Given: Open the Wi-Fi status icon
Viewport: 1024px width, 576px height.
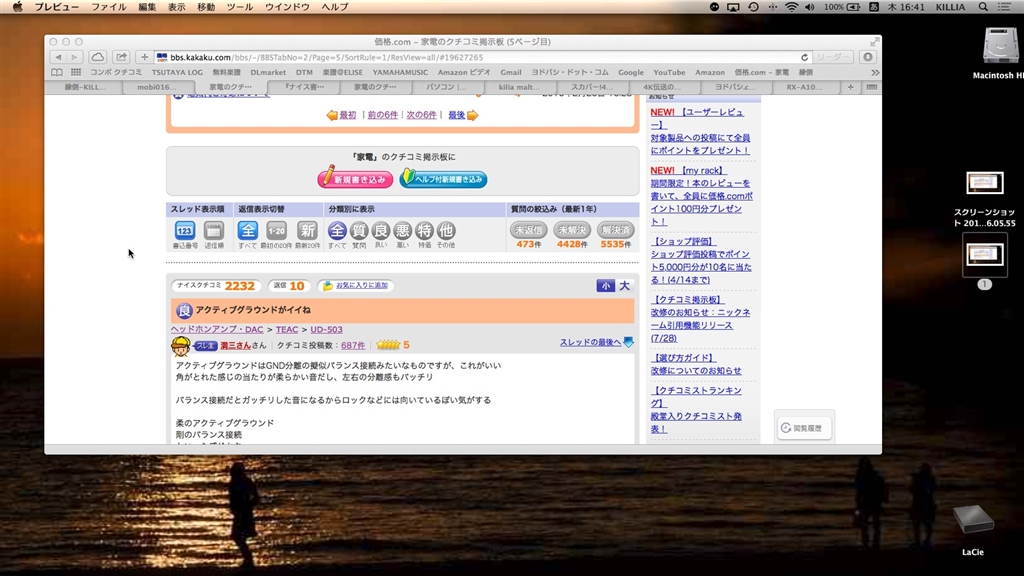Looking at the screenshot, I should 791,7.
